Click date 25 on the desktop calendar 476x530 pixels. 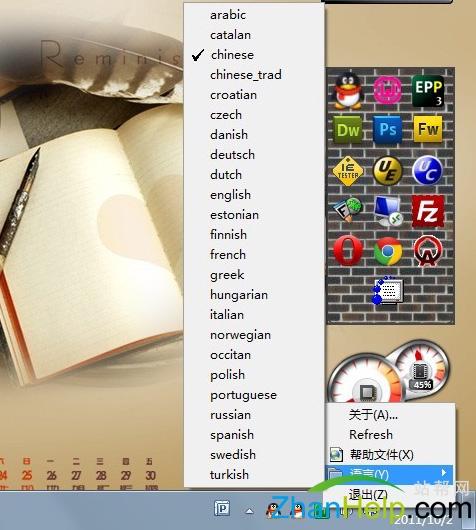(27, 476)
